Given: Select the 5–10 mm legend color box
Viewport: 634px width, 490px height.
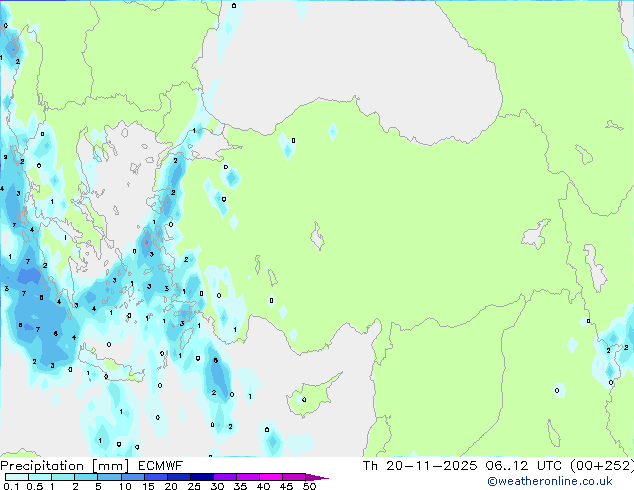Looking at the screenshot, I should pyautogui.click(x=109, y=477).
